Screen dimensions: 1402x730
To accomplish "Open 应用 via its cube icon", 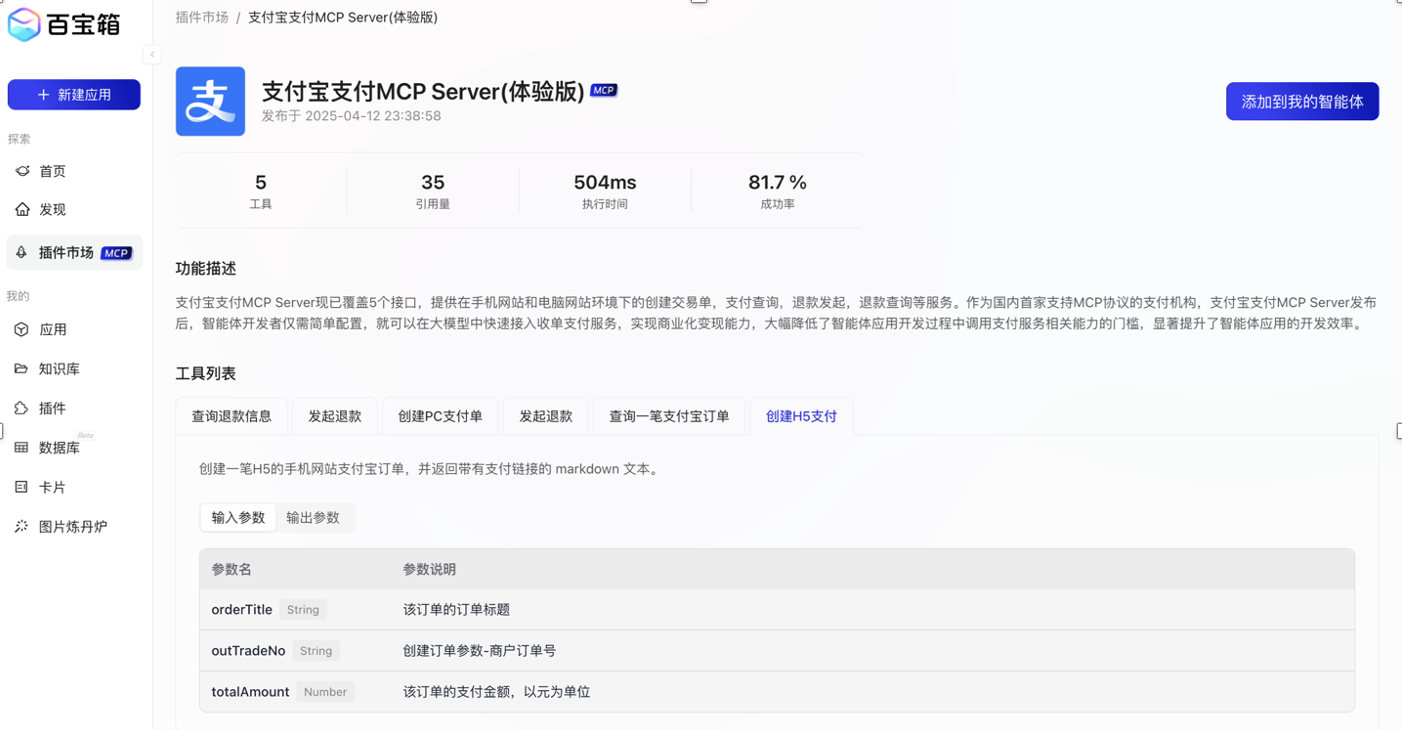I will point(22,329).
